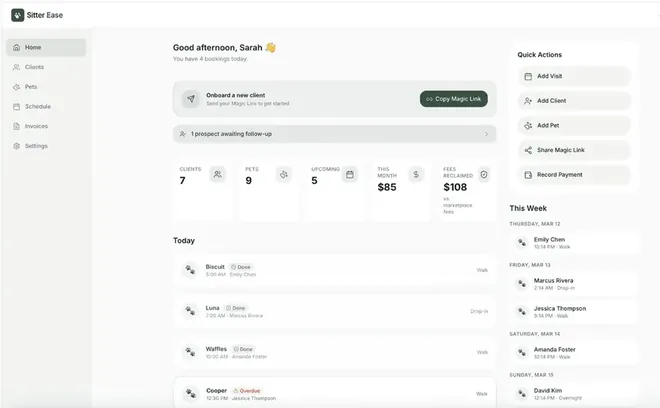Open Marcus Rivera's Friday drop-in entry
The width and height of the screenshot is (660, 408).
(573, 284)
